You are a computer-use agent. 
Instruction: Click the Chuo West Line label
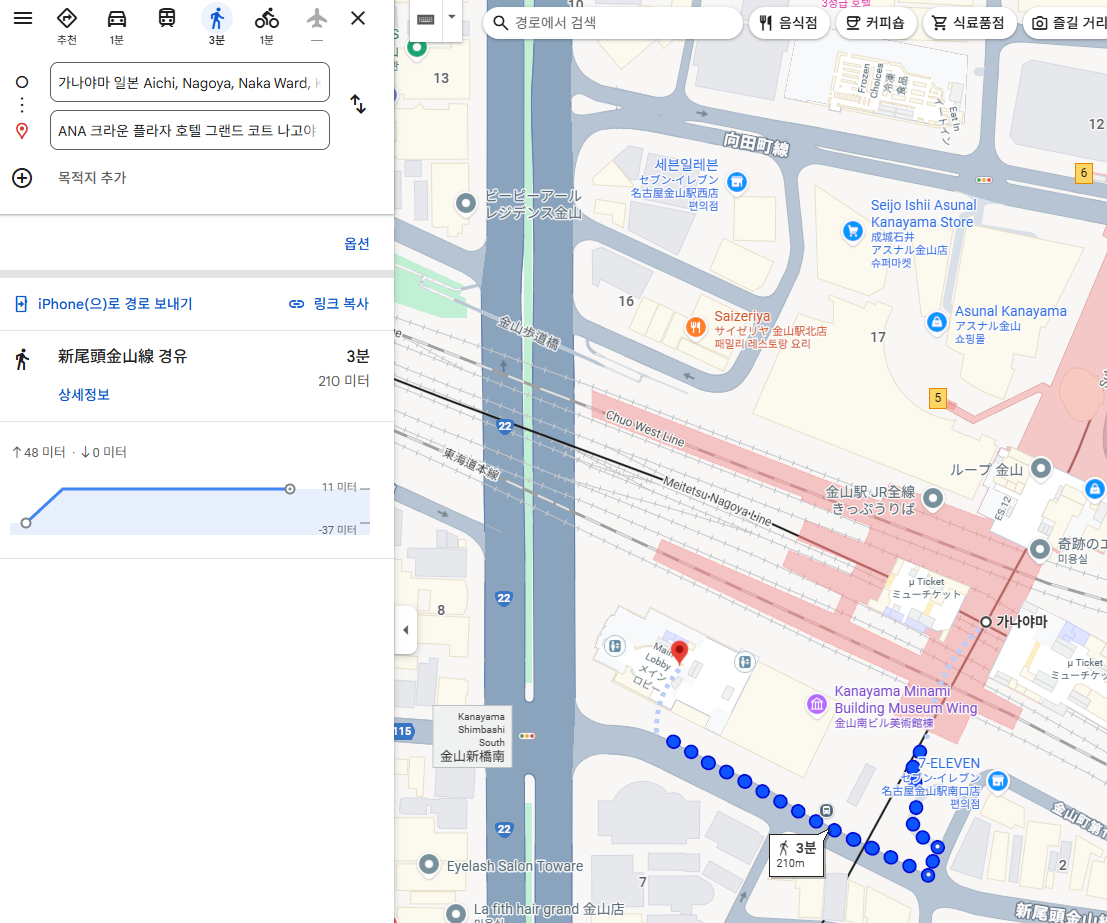645,429
